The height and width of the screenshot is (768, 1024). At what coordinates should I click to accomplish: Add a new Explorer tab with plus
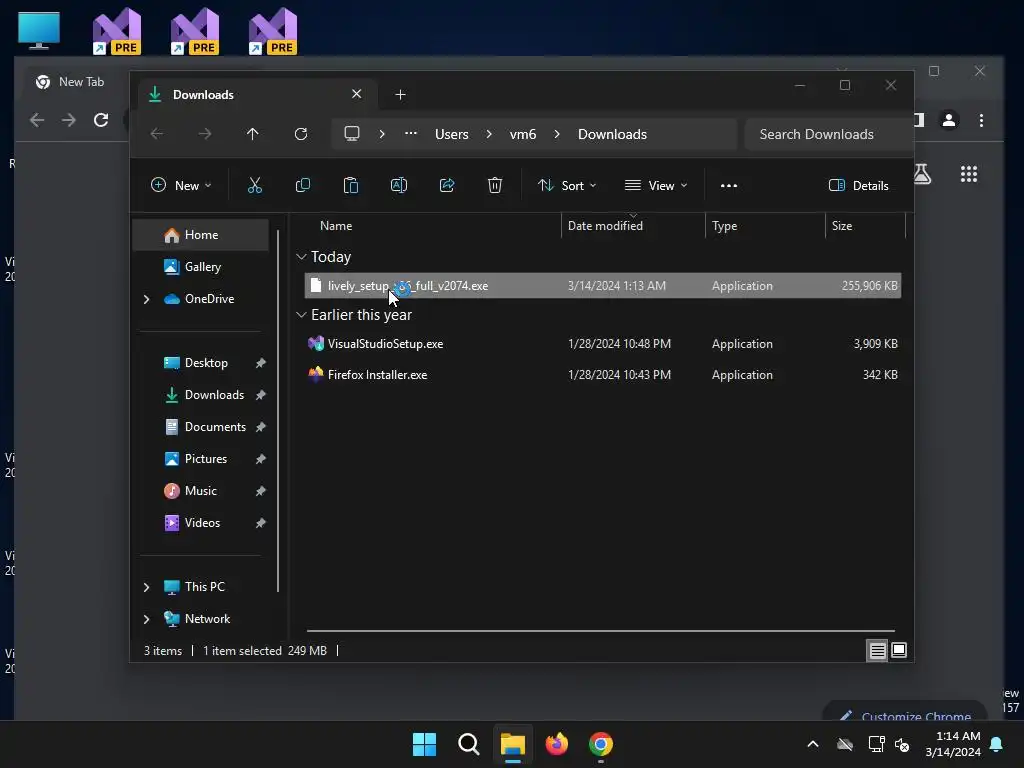[x=400, y=95]
